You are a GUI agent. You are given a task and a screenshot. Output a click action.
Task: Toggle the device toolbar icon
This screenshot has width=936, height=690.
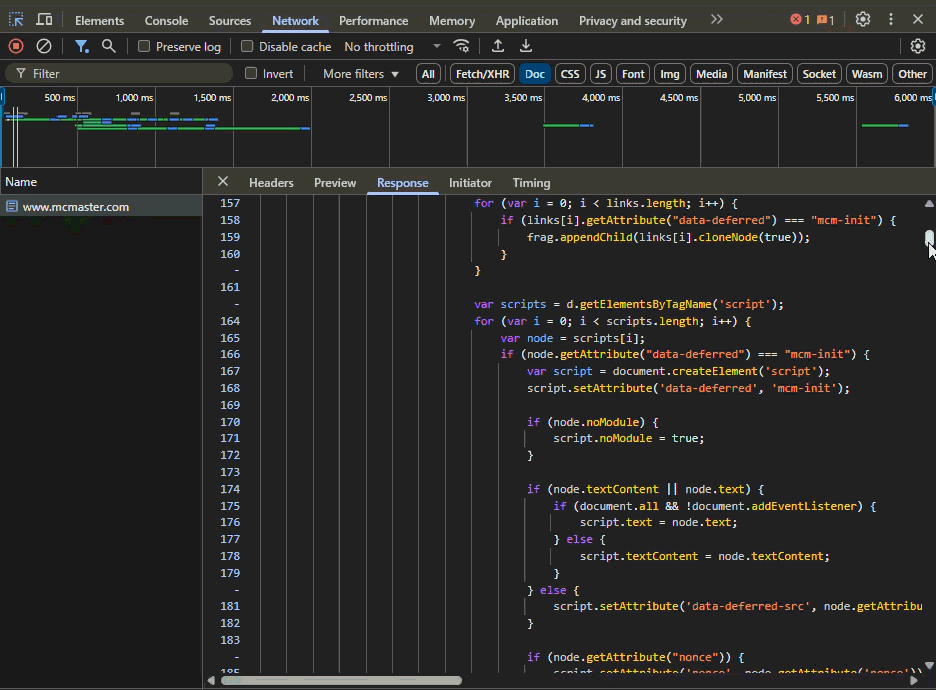(45, 20)
